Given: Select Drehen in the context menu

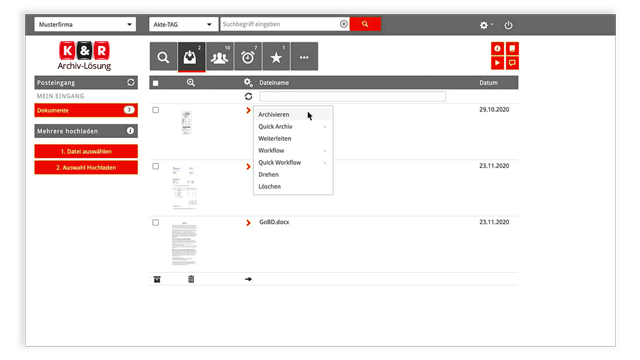Looking at the screenshot, I should click(293, 174).
